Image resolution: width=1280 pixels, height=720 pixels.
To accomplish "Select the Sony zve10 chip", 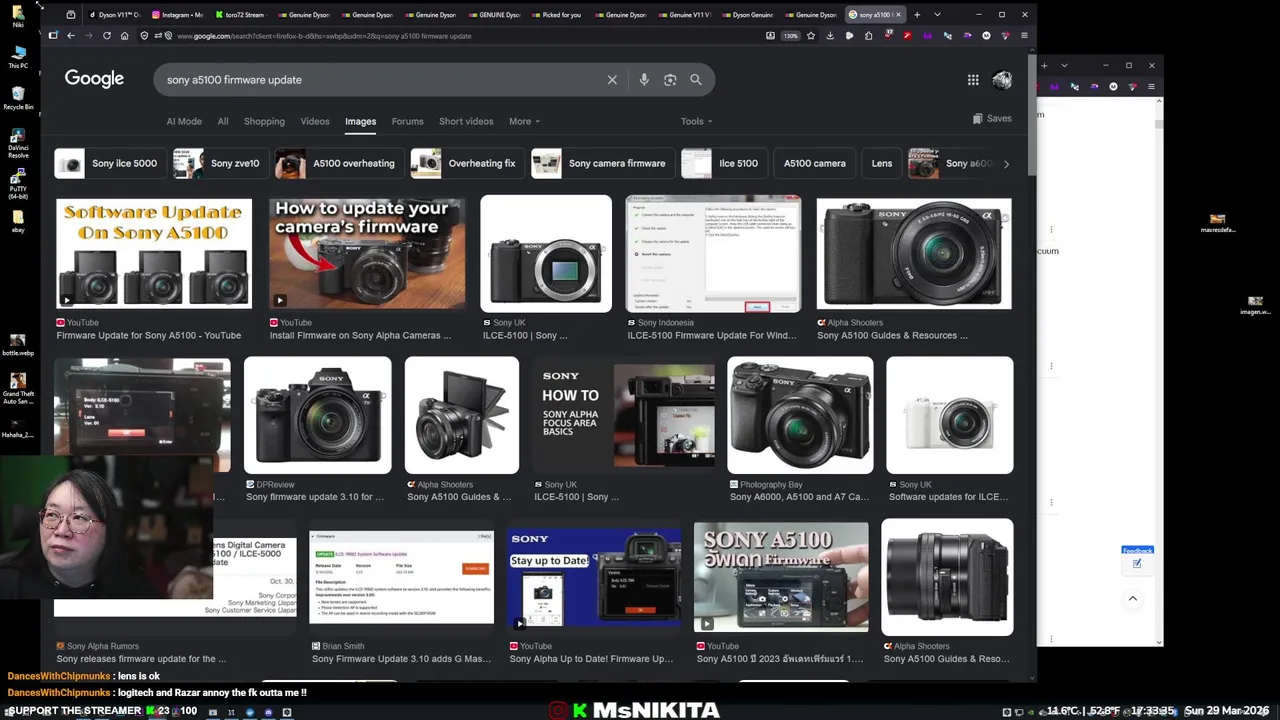I will pyautogui.click(x=221, y=163).
